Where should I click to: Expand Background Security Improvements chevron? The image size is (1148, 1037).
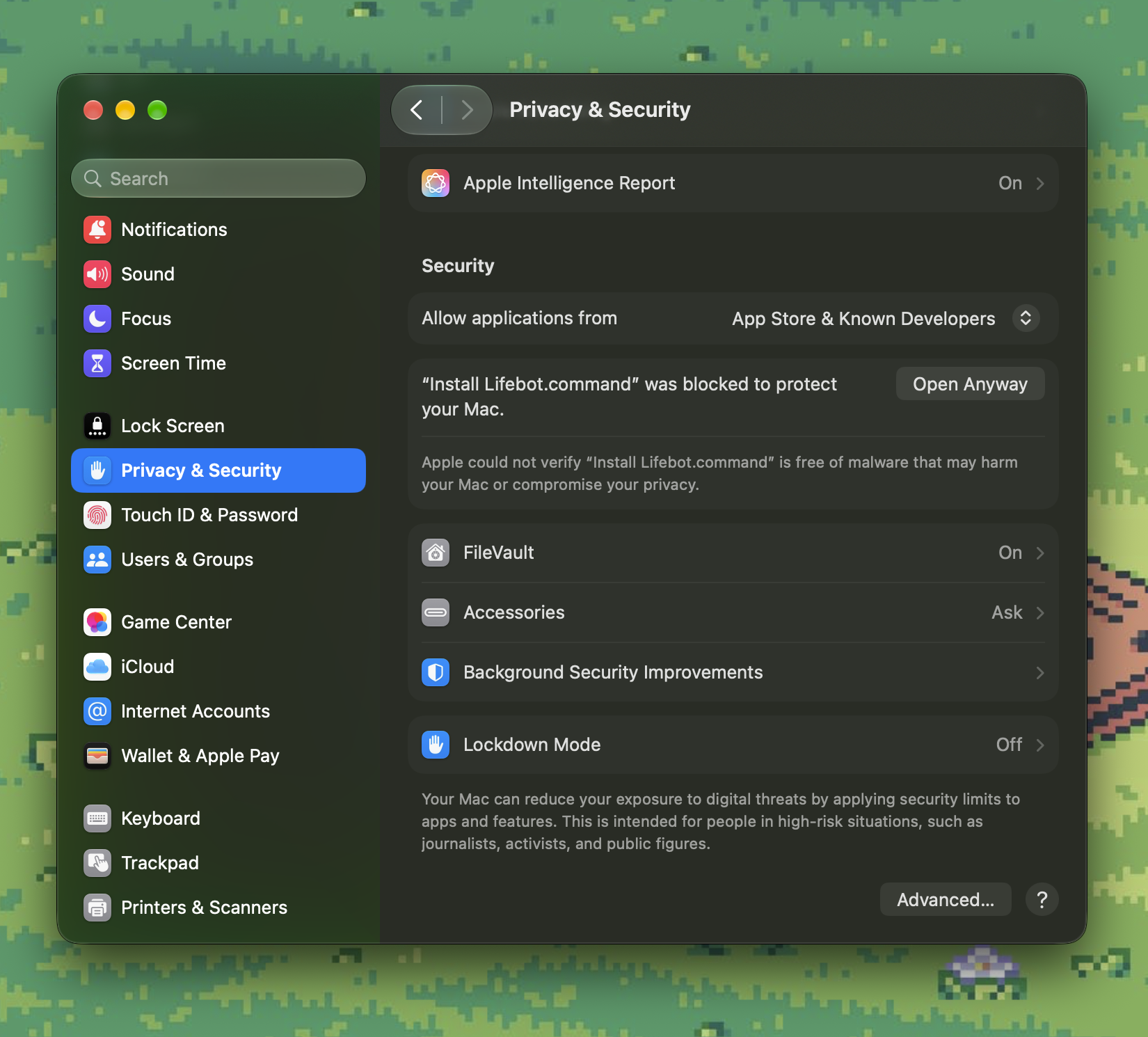click(1040, 672)
